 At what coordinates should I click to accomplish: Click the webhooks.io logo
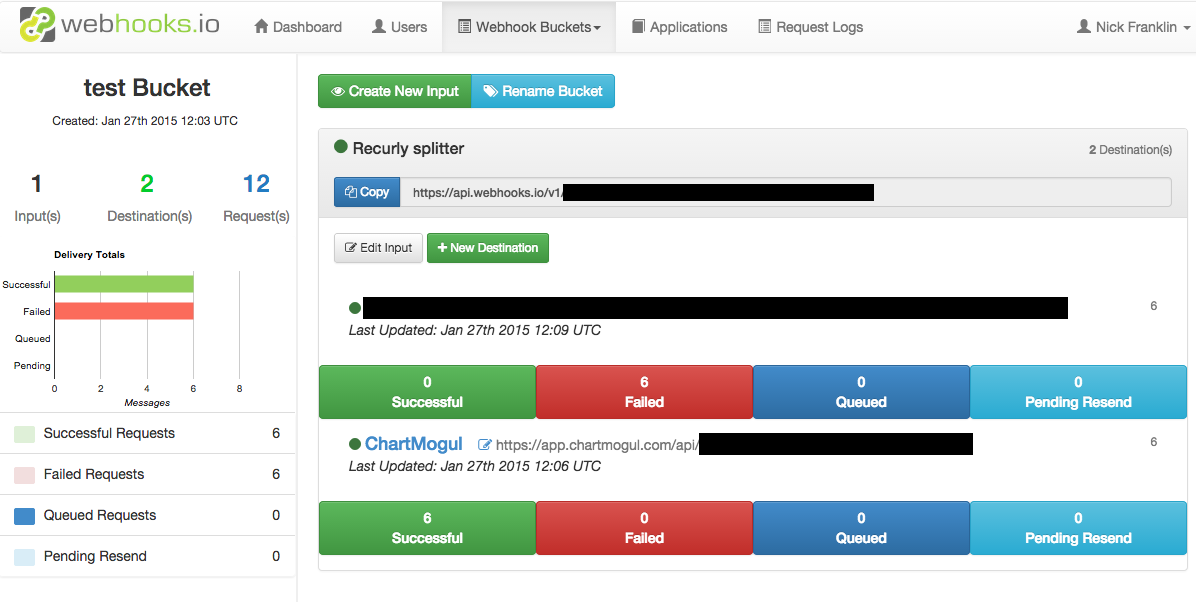click(120, 25)
